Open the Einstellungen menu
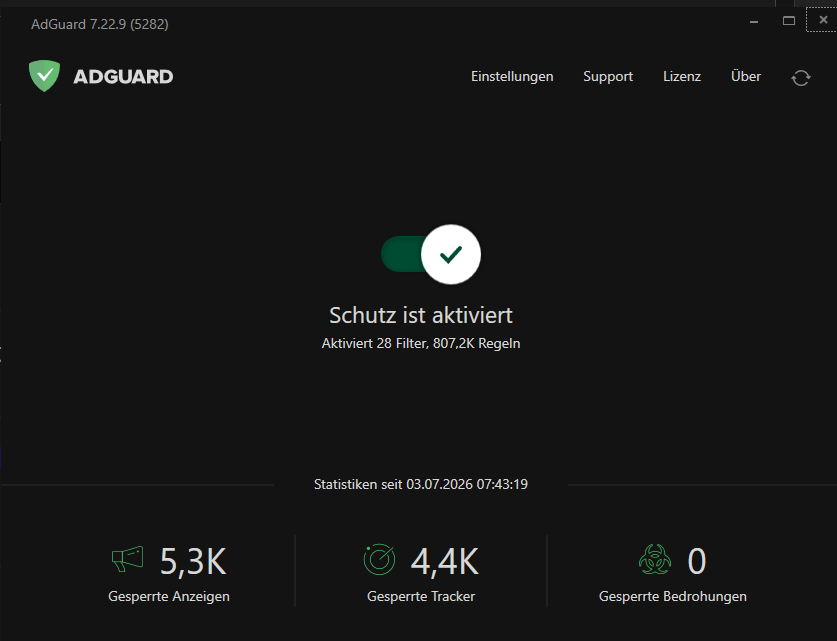This screenshot has height=641, width=837. [x=512, y=76]
